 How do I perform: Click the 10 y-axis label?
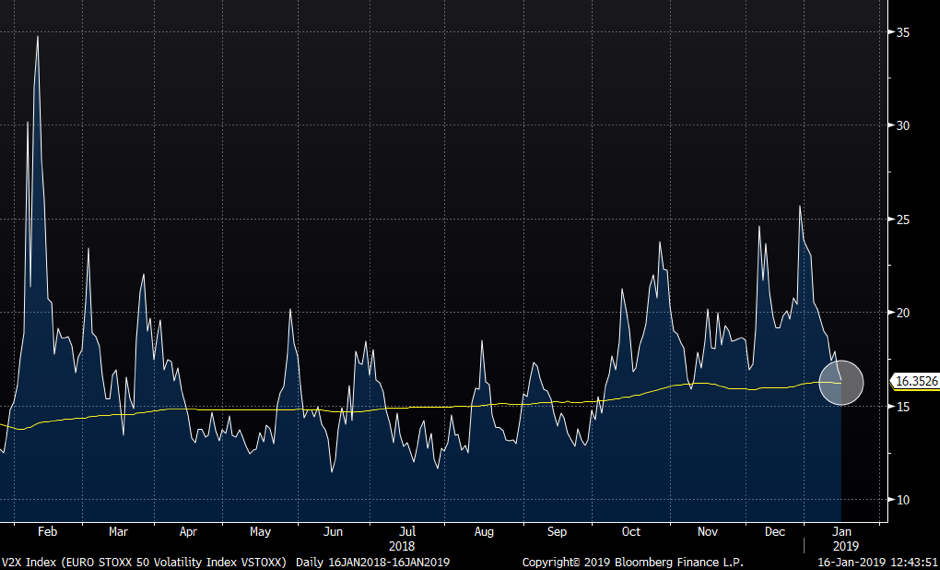point(903,500)
